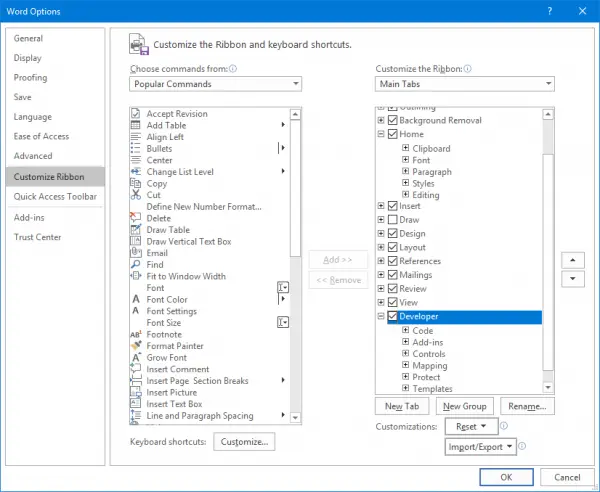Image resolution: width=600 pixels, height=492 pixels.
Task: Click the Rename button
Action: [527, 406]
